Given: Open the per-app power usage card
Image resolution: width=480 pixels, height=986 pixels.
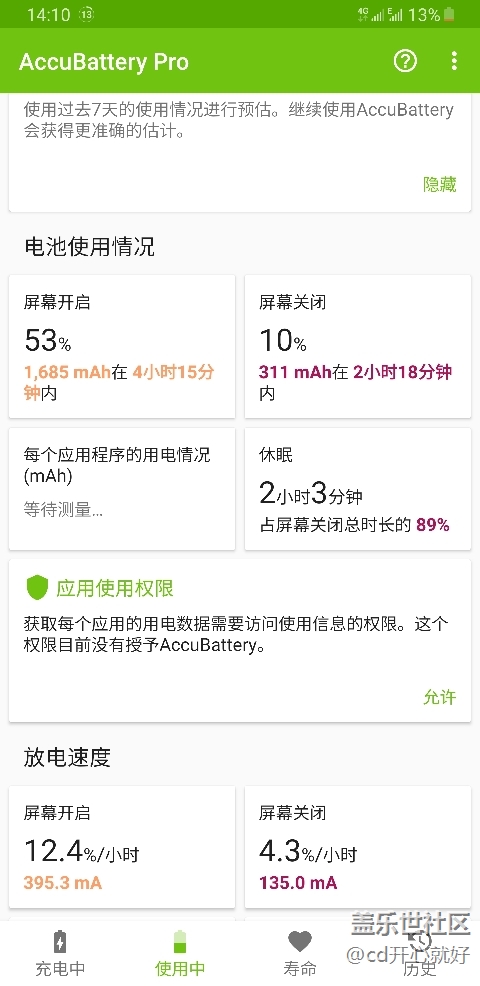Looking at the screenshot, I should pos(122,489).
